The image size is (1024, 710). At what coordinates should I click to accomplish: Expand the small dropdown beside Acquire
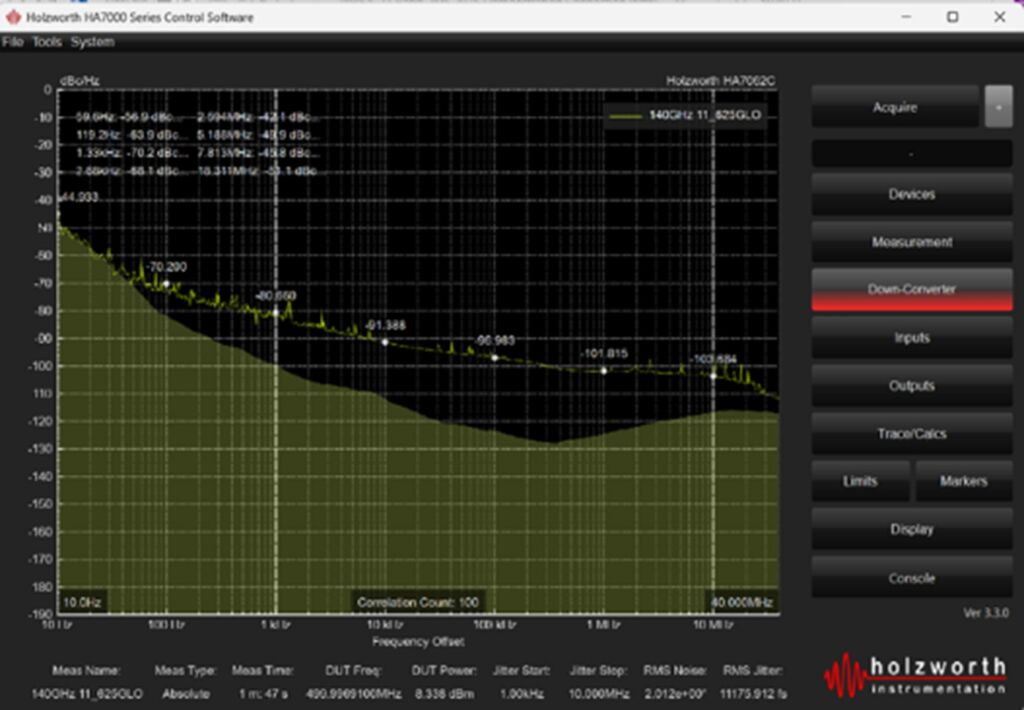point(998,106)
